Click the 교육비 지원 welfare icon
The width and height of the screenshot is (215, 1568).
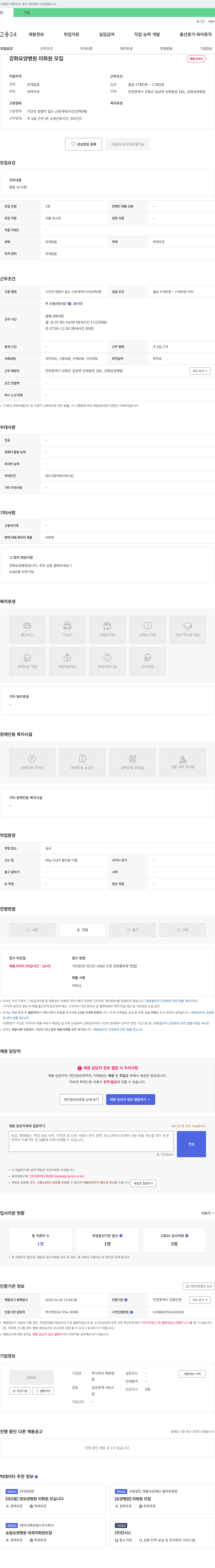(147, 629)
